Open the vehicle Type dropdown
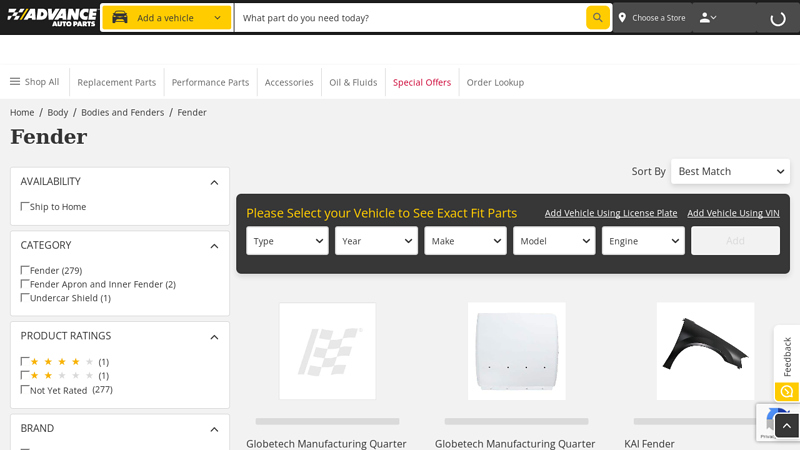Viewport: 800px width, 450px height. coord(287,241)
